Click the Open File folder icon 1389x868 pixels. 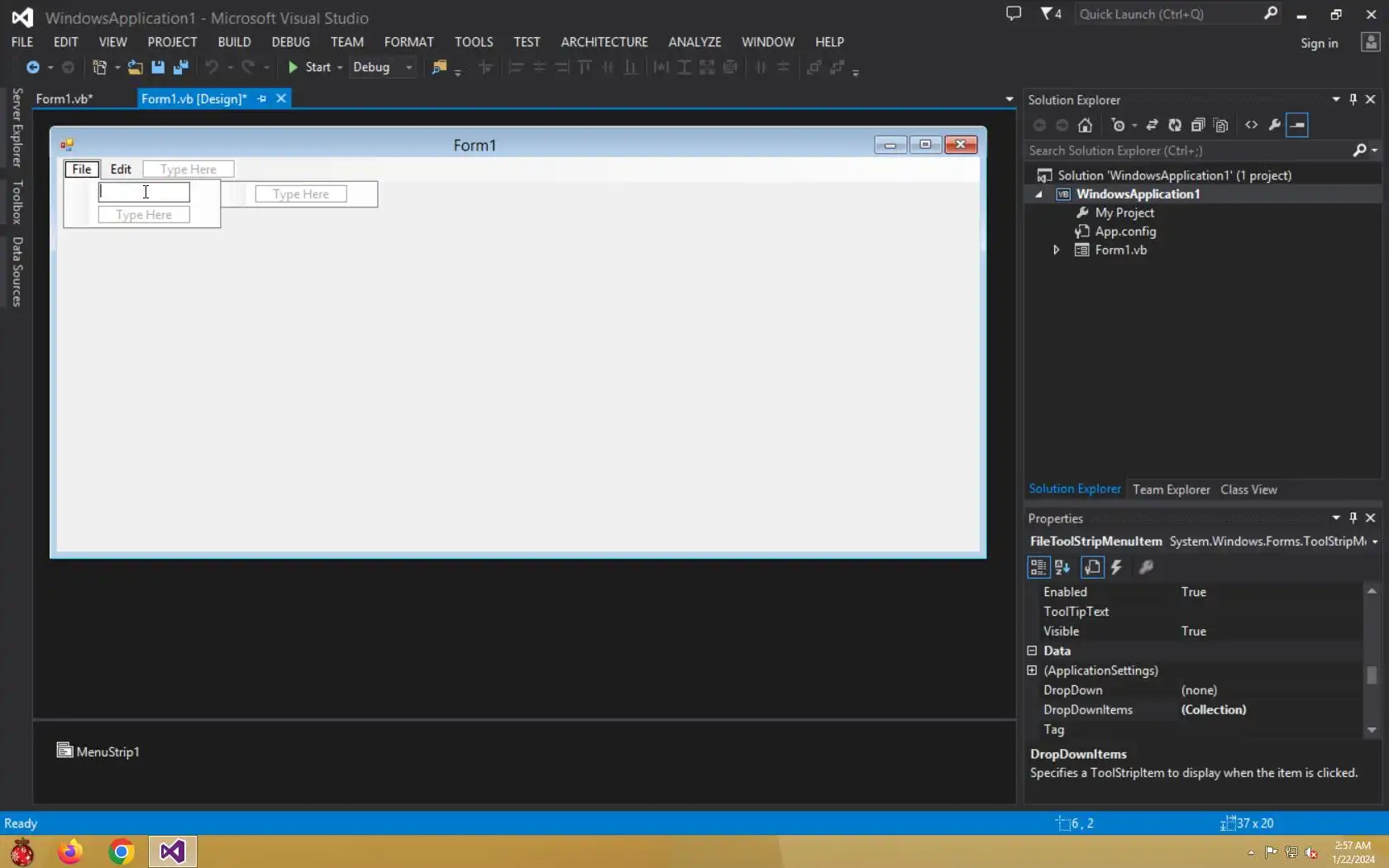pos(135,67)
